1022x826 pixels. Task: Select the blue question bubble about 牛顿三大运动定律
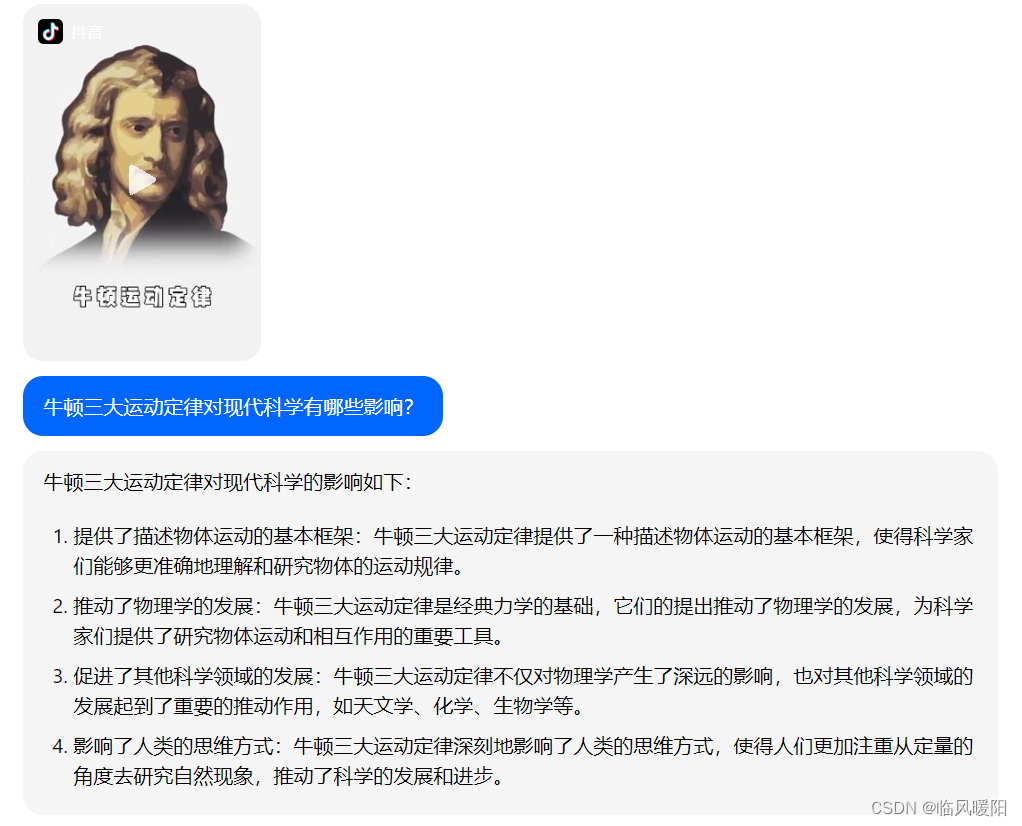coord(233,406)
